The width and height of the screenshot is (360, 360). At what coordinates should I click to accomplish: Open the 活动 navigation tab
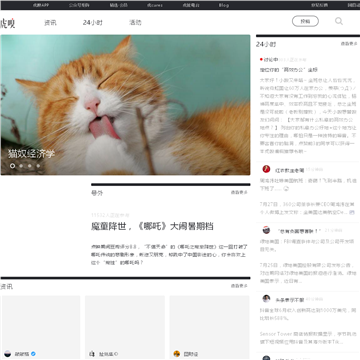click(135, 23)
